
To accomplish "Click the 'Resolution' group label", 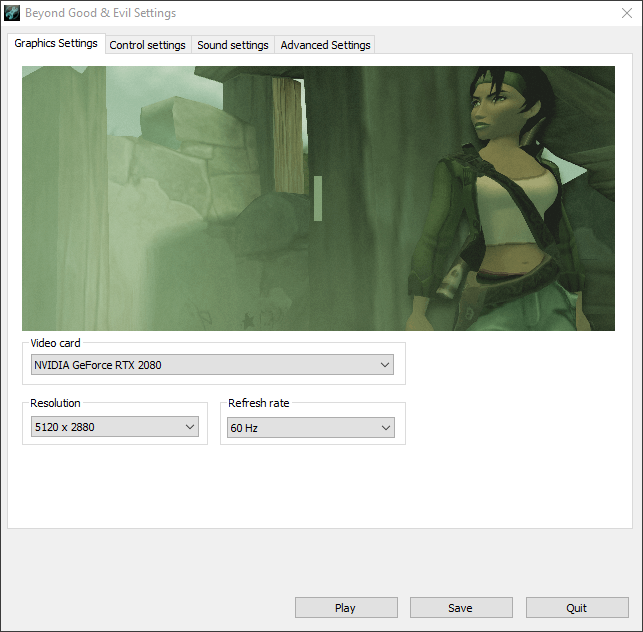I will coord(55,403).
